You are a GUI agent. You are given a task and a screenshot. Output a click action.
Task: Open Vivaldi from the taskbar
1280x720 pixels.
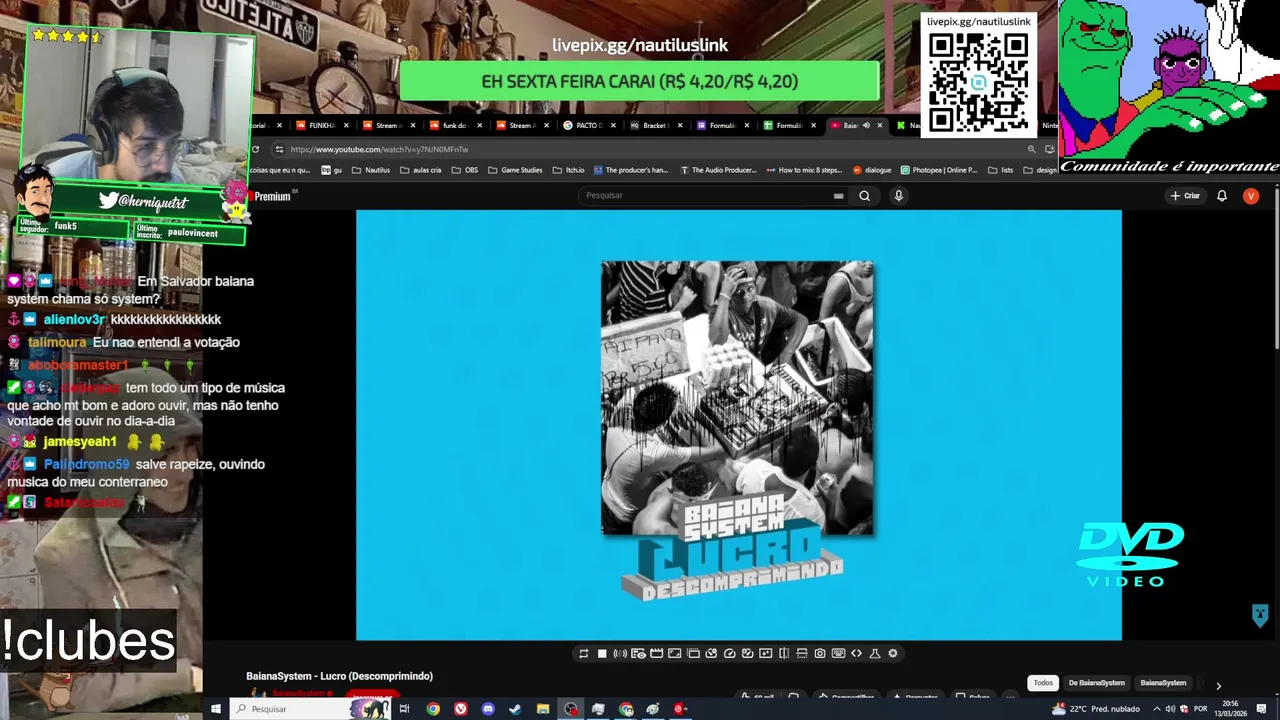(460, 709)
